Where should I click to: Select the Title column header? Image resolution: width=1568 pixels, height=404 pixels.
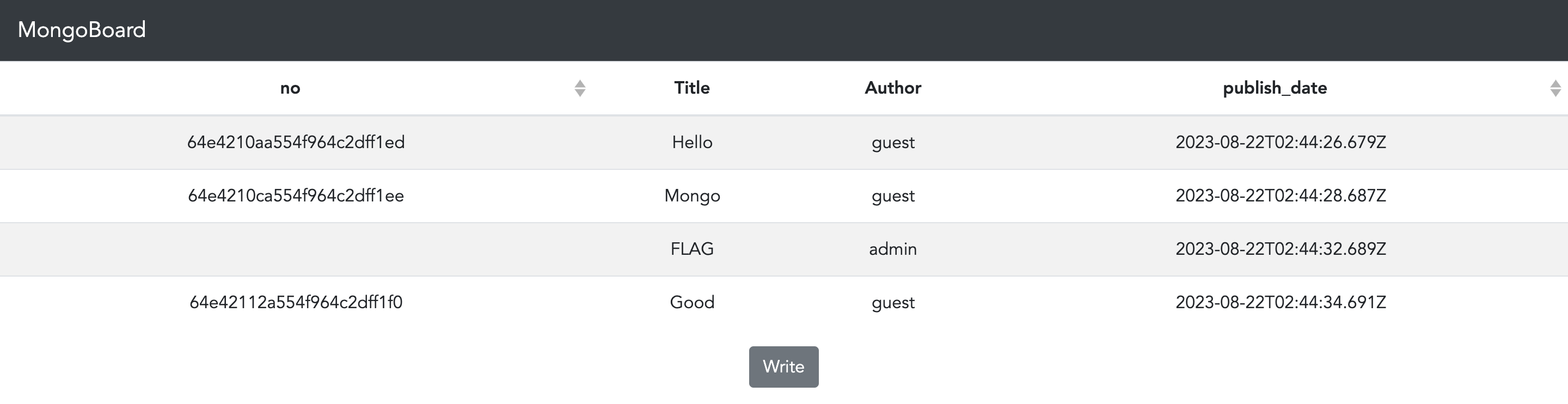(x=692, y=88)
